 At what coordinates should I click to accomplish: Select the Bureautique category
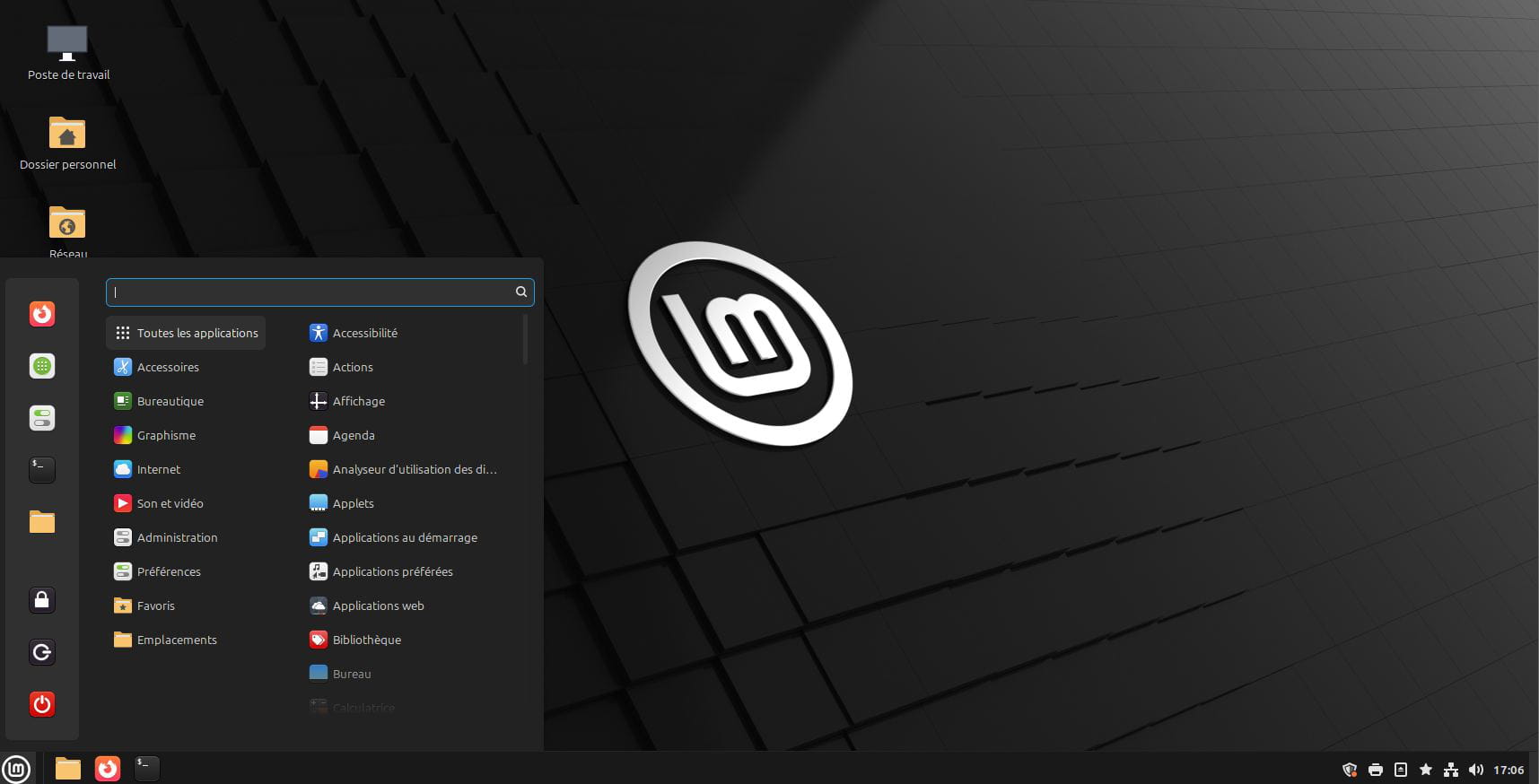coord(170,401)
